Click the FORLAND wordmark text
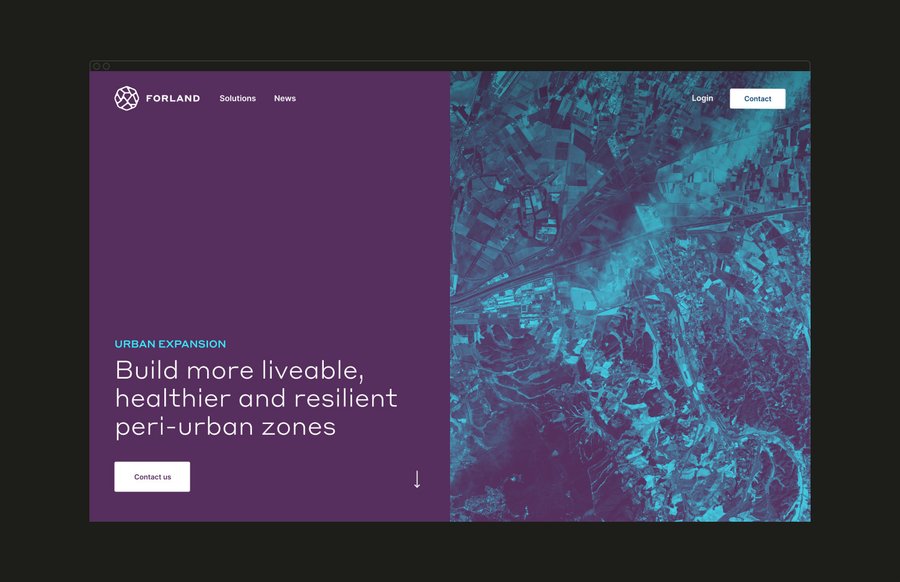 click(172, 98)
